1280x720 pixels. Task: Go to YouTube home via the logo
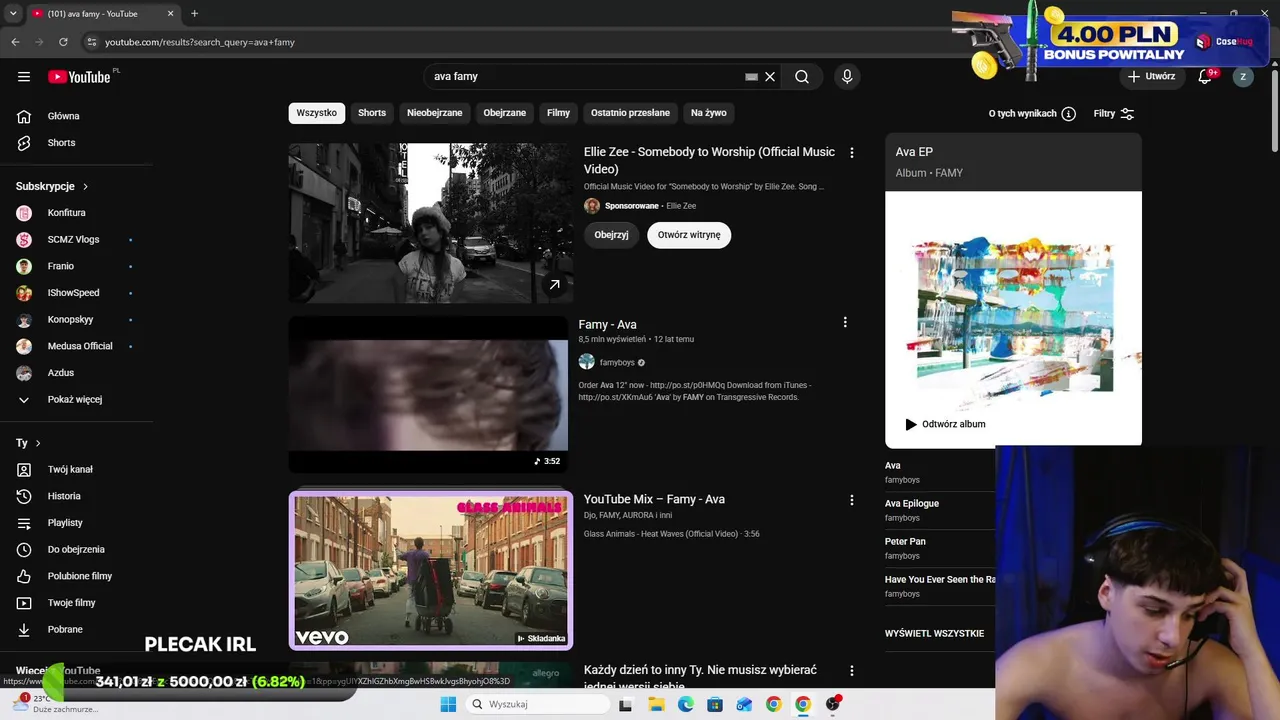tap(79, 77)
